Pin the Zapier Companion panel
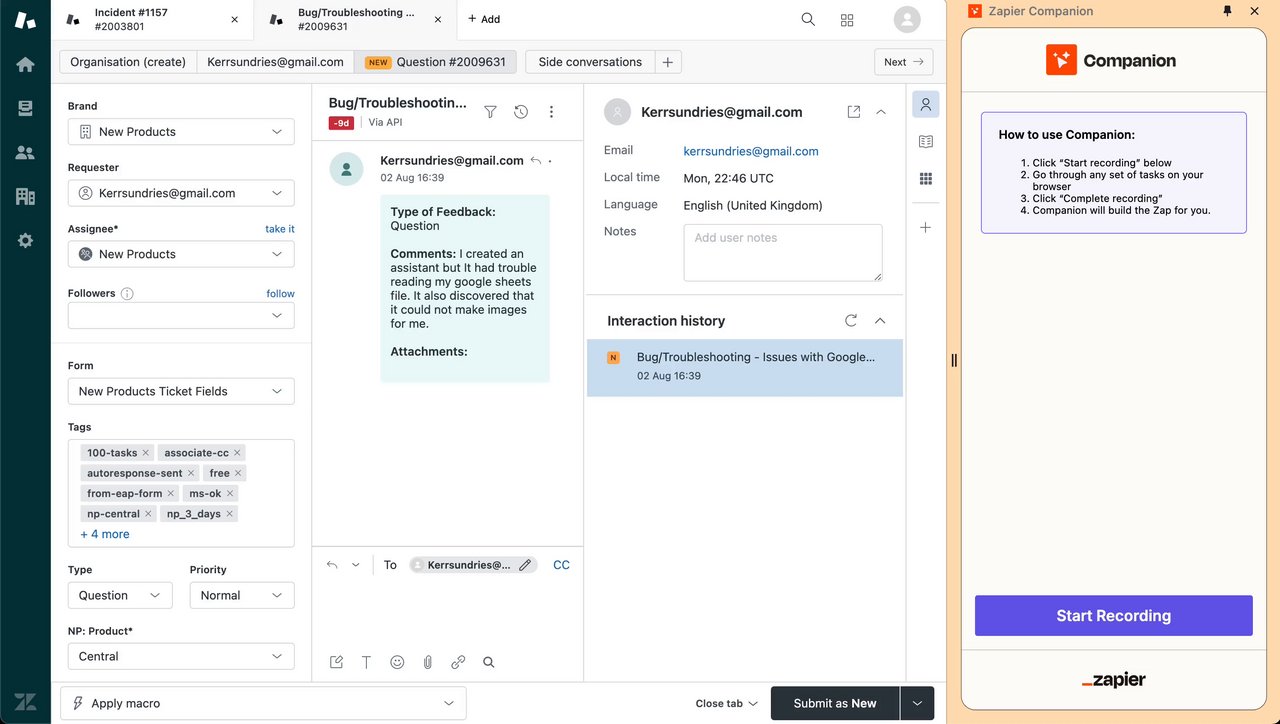 (x=1228, y=11)
